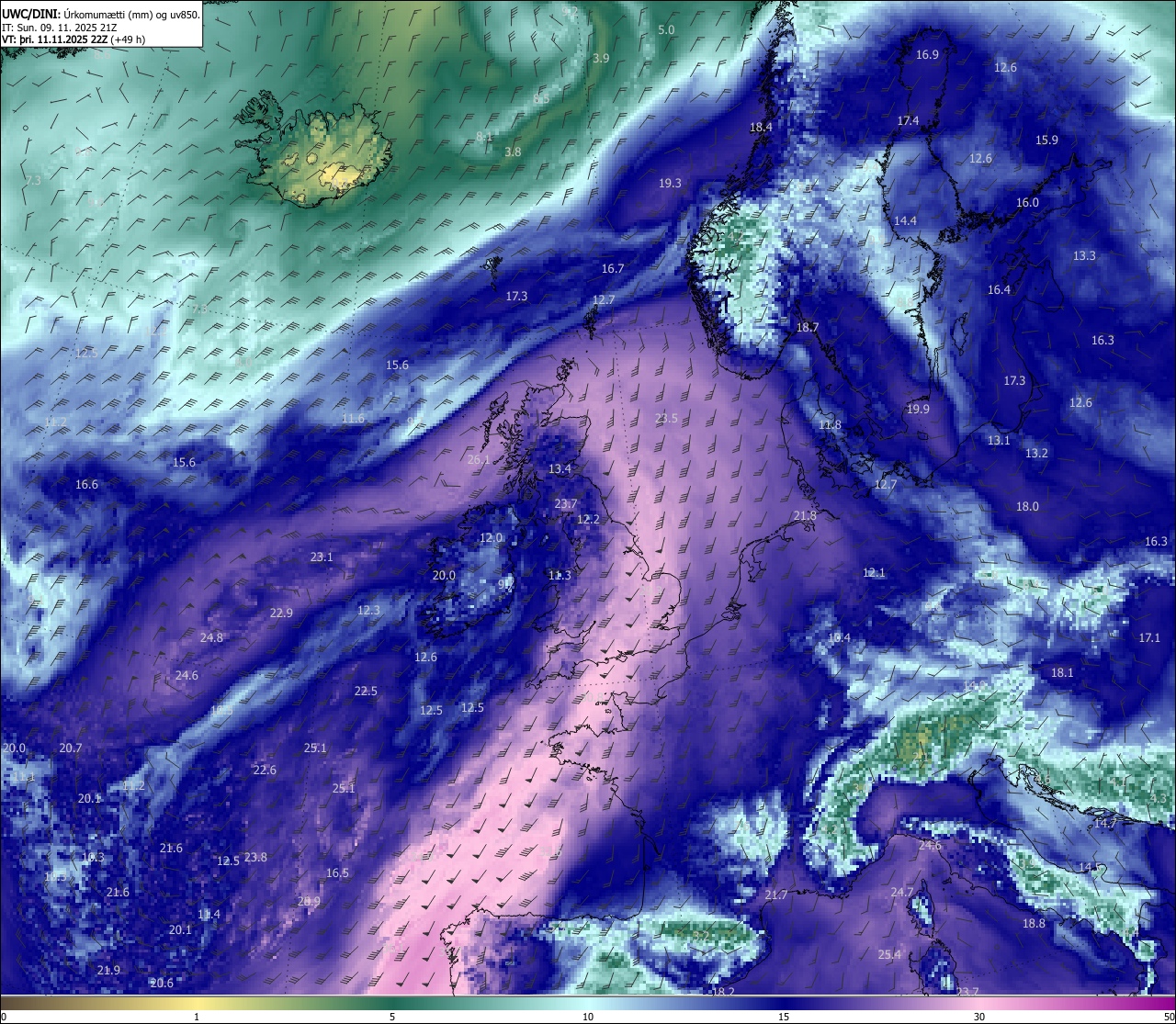This screenshot has width=1176, height=1024.
Task: Click the legend tick label 15
Action: (783, 1017)
